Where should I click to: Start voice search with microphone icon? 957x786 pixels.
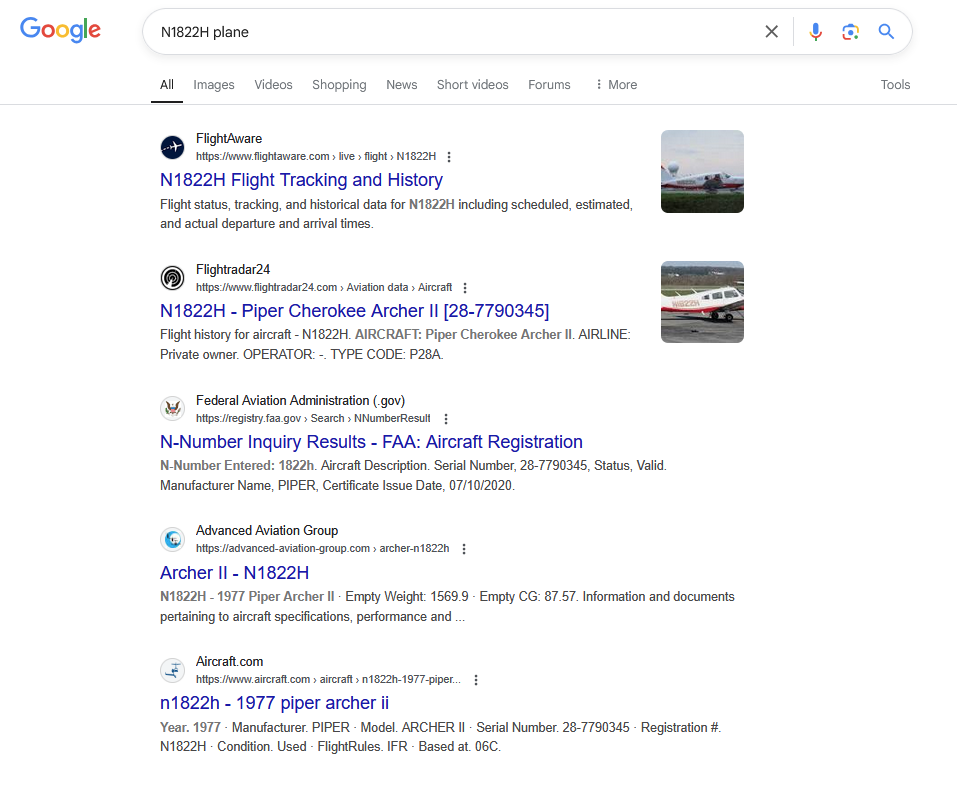[815, 32]
